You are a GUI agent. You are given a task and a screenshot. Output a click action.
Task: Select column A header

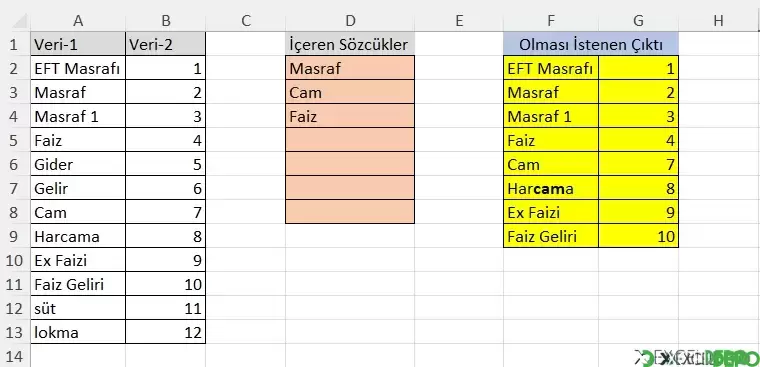[78, 20]
